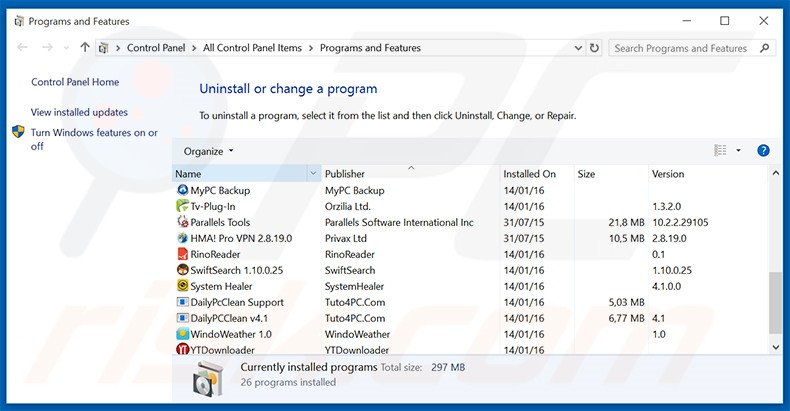Navigate to Control Panel breadcrumb
The image size is (790, 411).
(x=156, y=48)
